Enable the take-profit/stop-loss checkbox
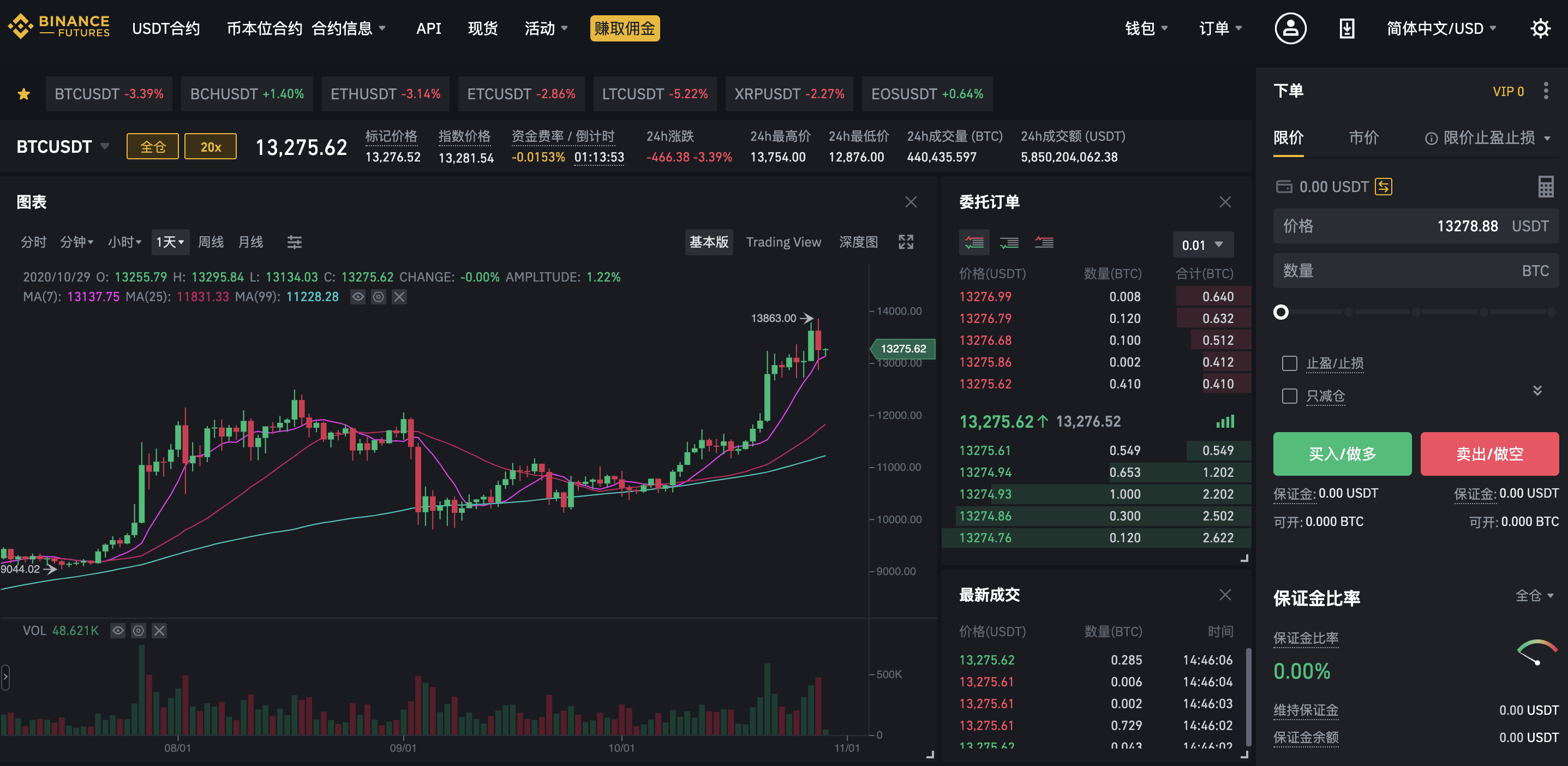This screenshot has width=1568, height=766. pos(1289,363)
